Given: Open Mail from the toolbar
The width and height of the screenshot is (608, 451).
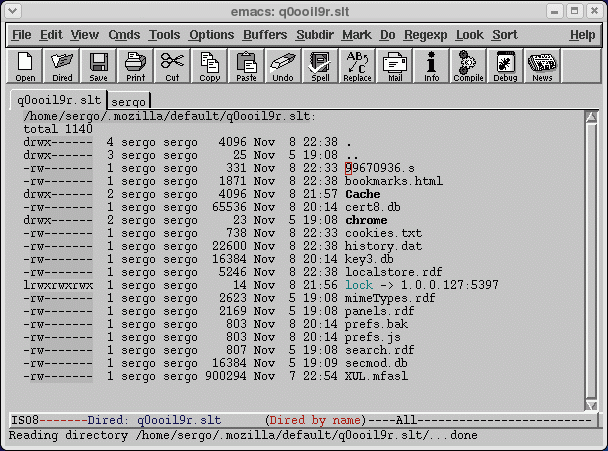Looking at the screenshot, I should (x=395, y=66).
